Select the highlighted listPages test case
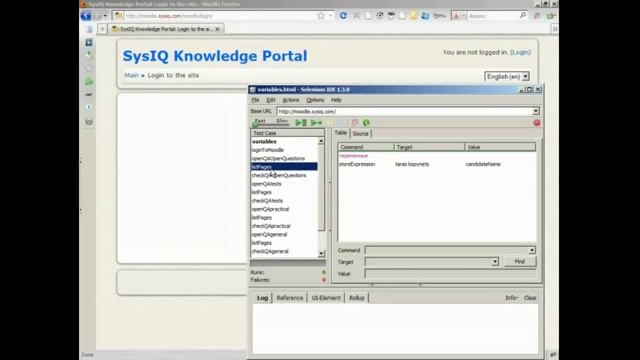 click(284, 167)
